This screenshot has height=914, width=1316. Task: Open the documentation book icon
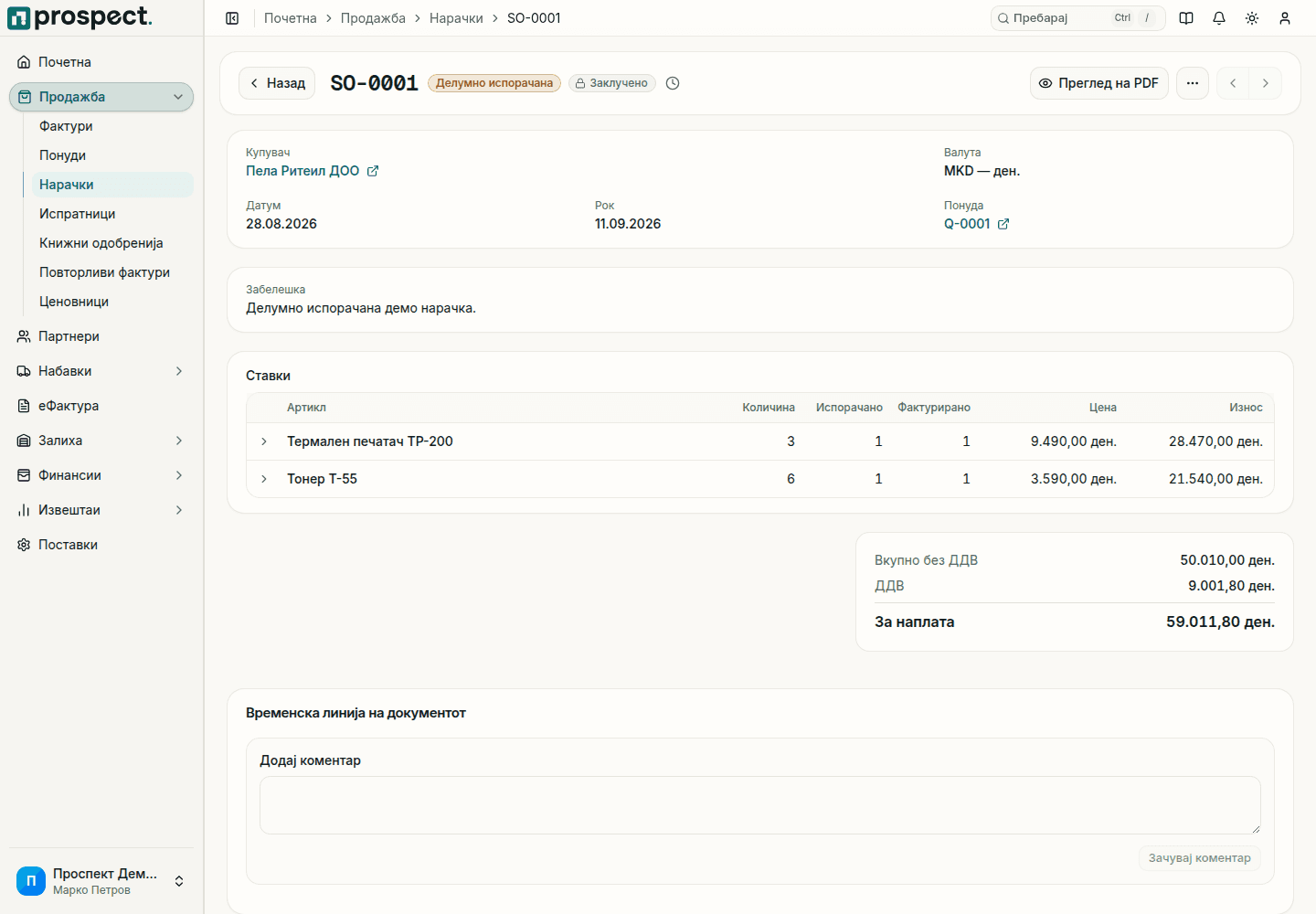pos(1186,18)
